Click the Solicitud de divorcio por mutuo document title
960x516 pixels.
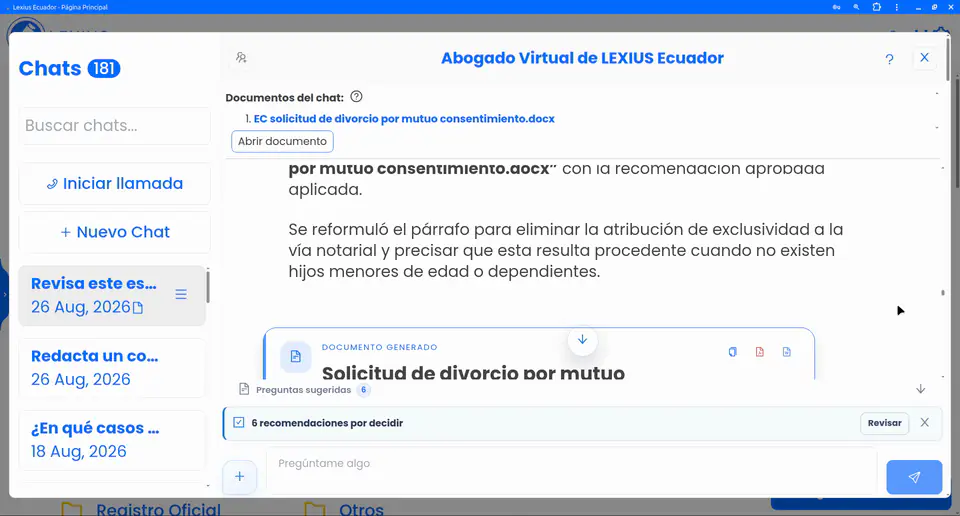pos(473,372)
